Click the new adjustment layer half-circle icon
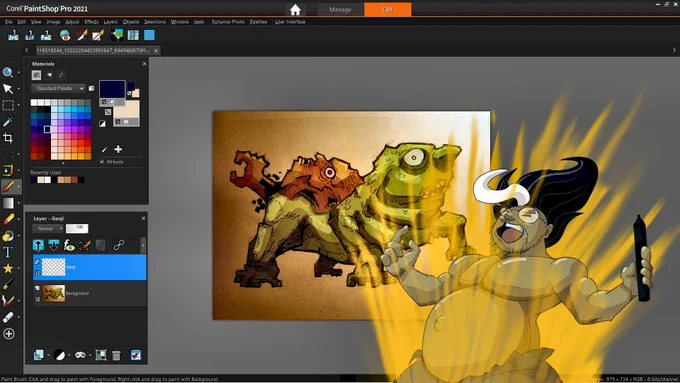680x383 pixels. coord(59,355)
